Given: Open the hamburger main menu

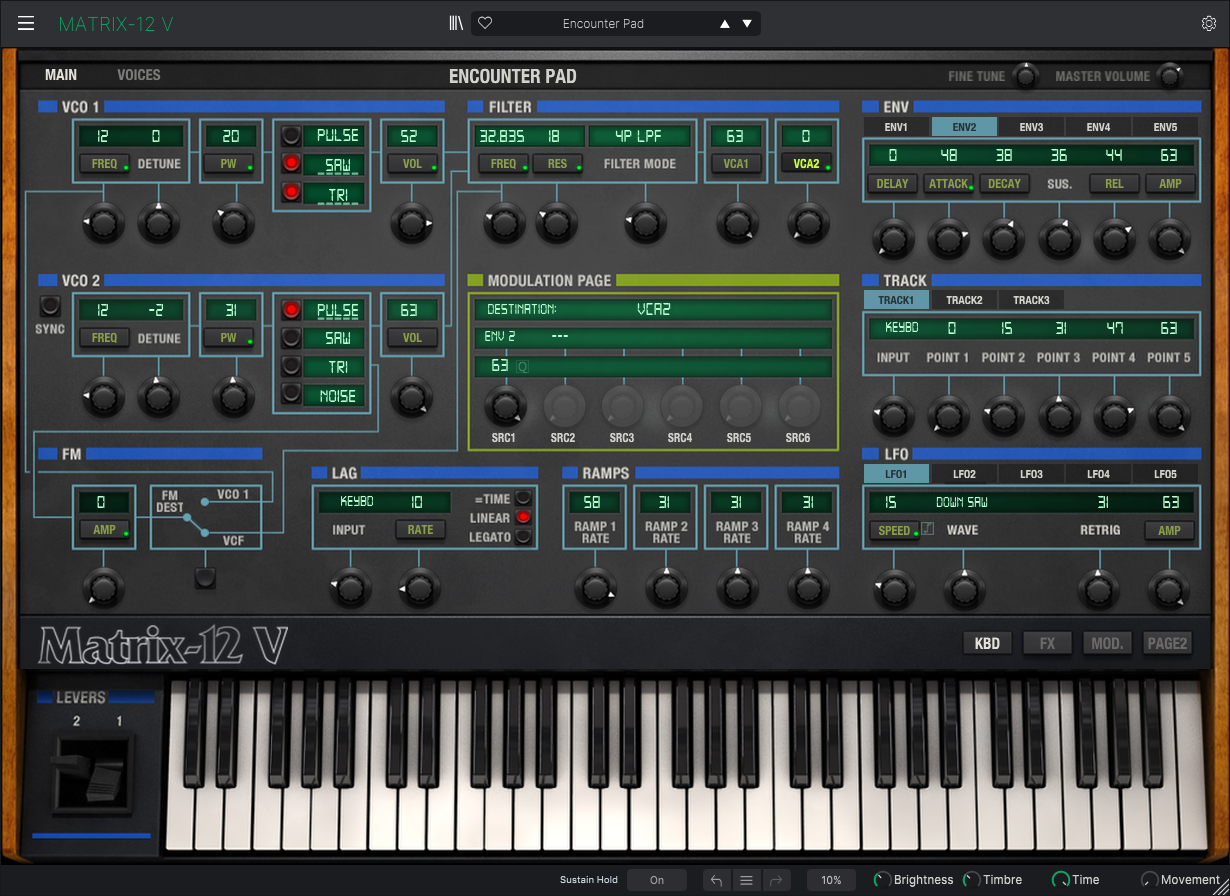Looking at the screenshot, I should coord(26,23).
